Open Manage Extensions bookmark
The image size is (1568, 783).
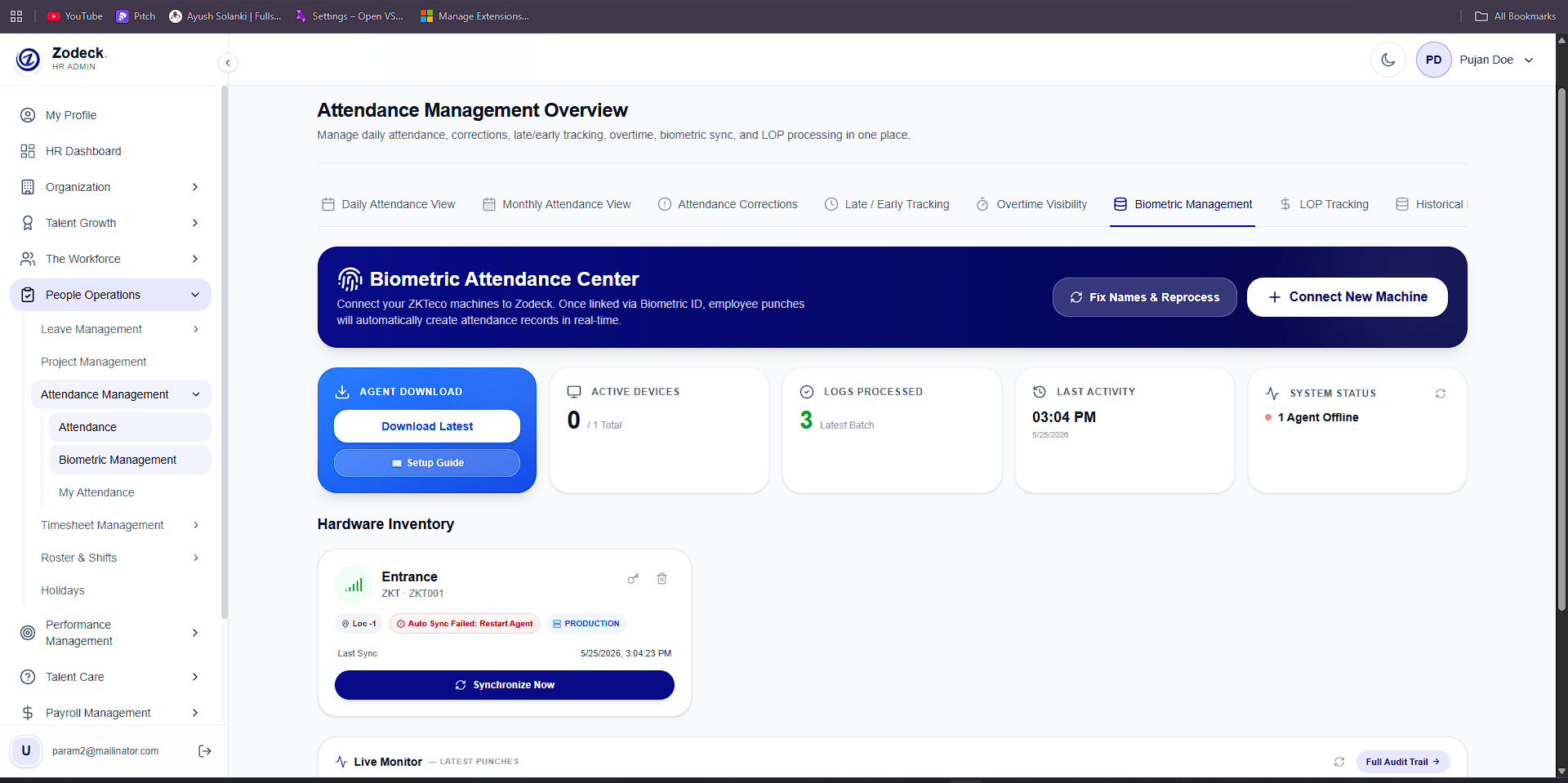(474, 16)
